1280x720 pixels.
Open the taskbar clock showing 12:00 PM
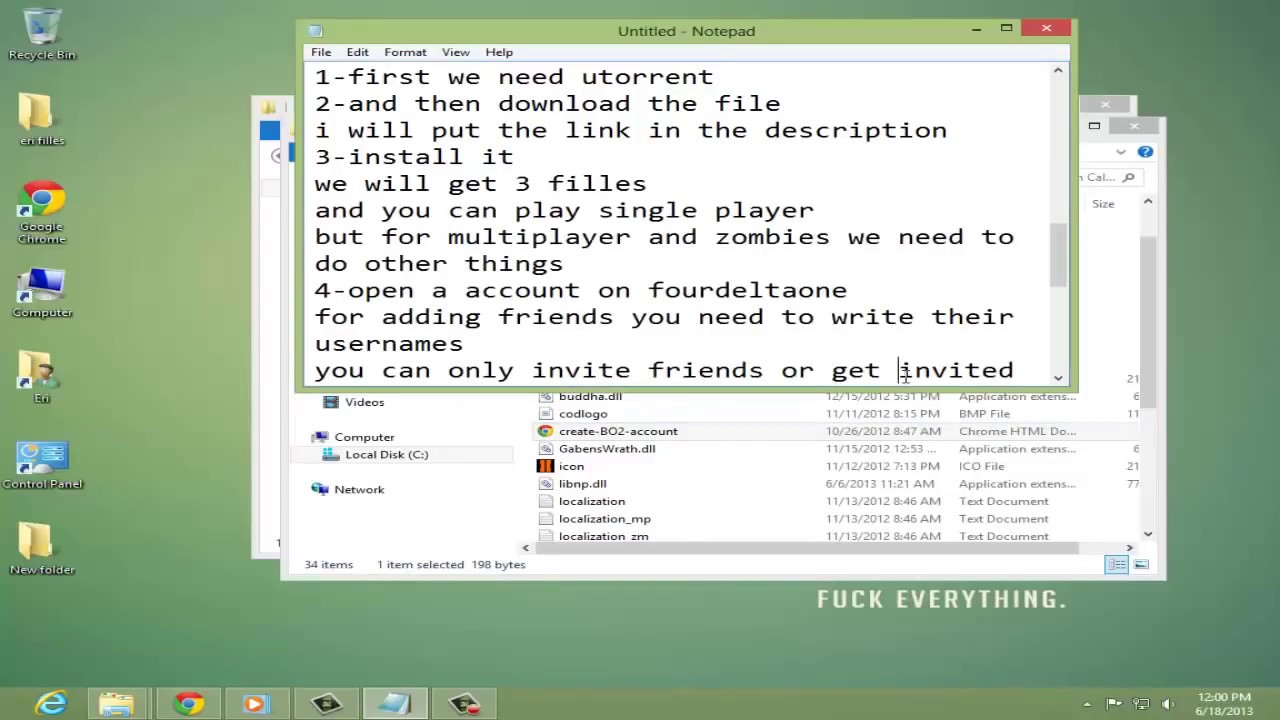click(1223, 704)
